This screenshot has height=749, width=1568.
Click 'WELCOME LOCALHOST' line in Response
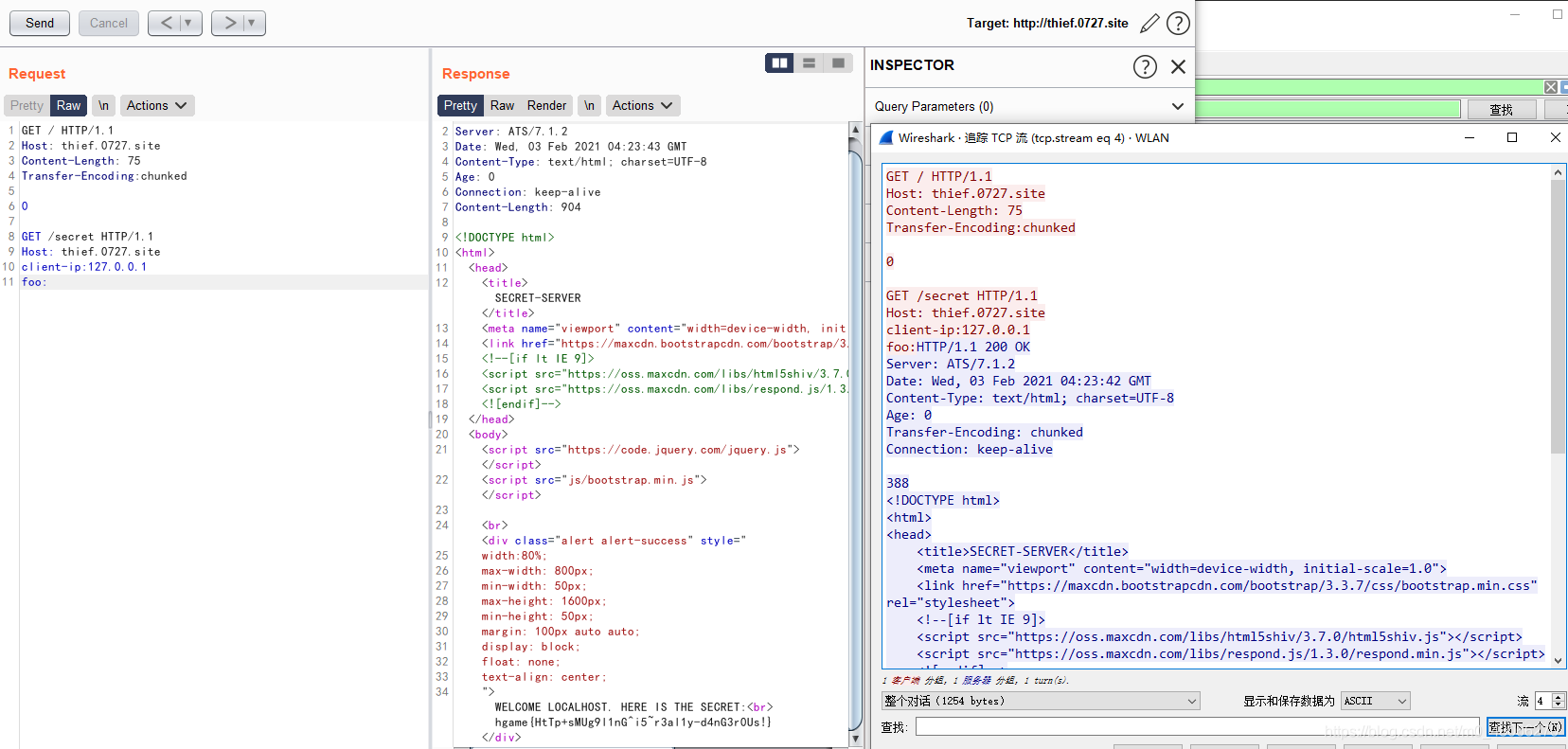(633, 707)
